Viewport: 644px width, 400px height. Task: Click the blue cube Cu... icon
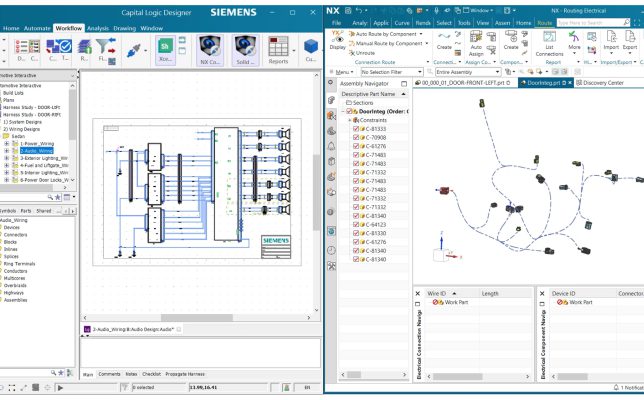(x=310, y=49)
